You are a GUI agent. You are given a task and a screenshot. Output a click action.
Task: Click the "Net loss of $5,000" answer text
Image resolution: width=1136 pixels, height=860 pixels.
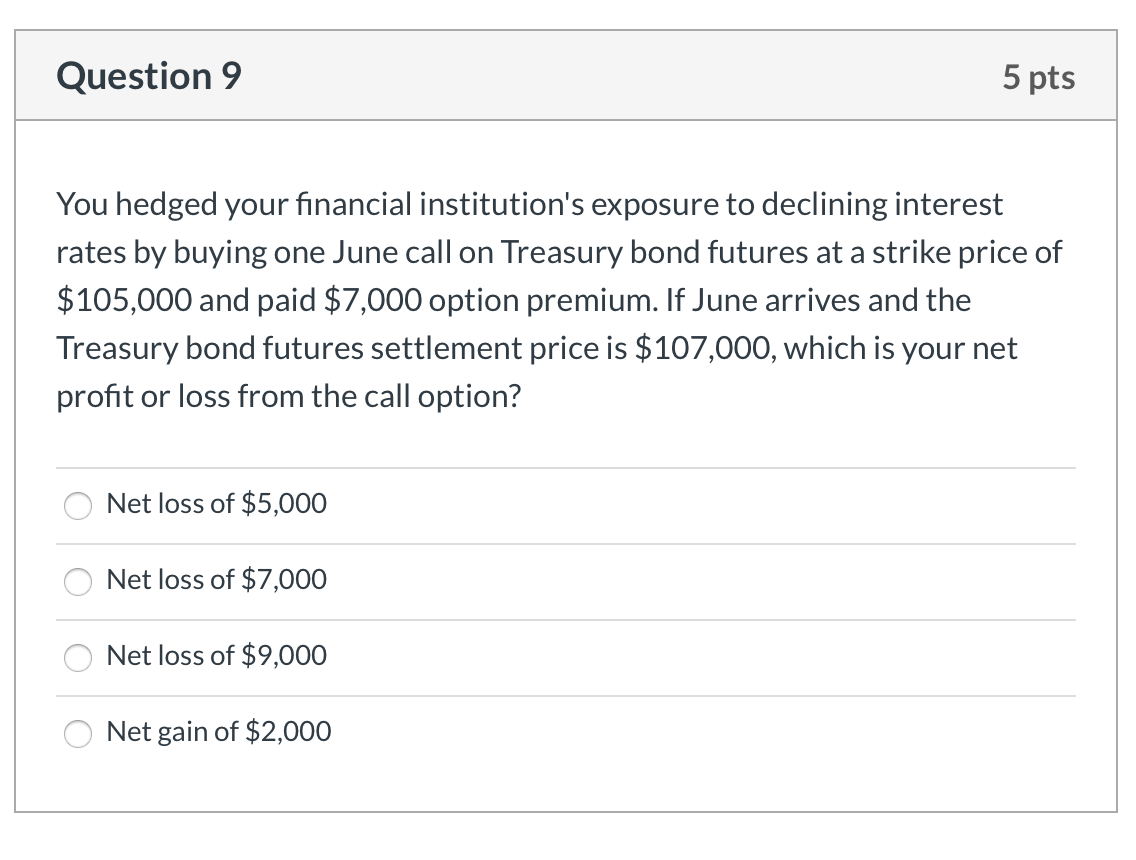pyautogui.click(x=216, y=504)
